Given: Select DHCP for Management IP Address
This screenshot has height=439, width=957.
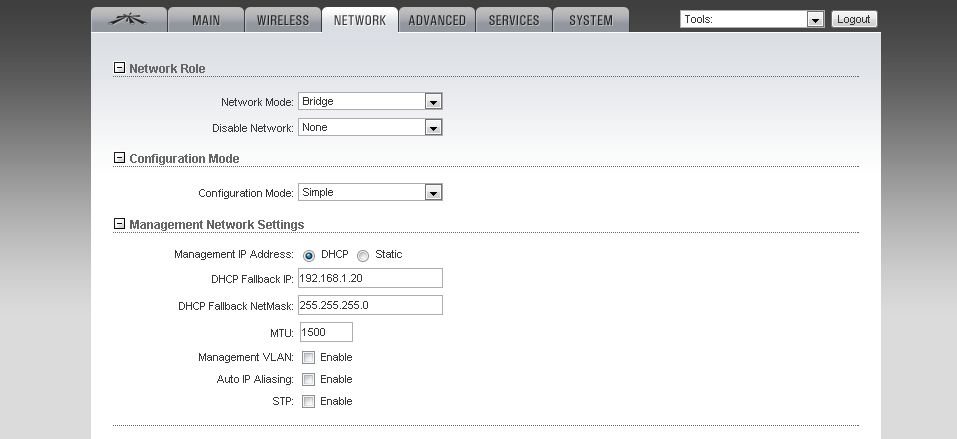Looking at the screenshot, I should tap(309, 255).
